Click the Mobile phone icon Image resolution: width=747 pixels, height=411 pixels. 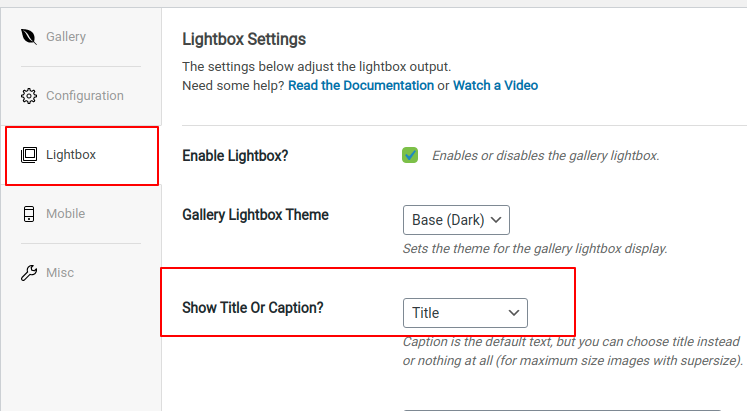(x=29, y=214)
